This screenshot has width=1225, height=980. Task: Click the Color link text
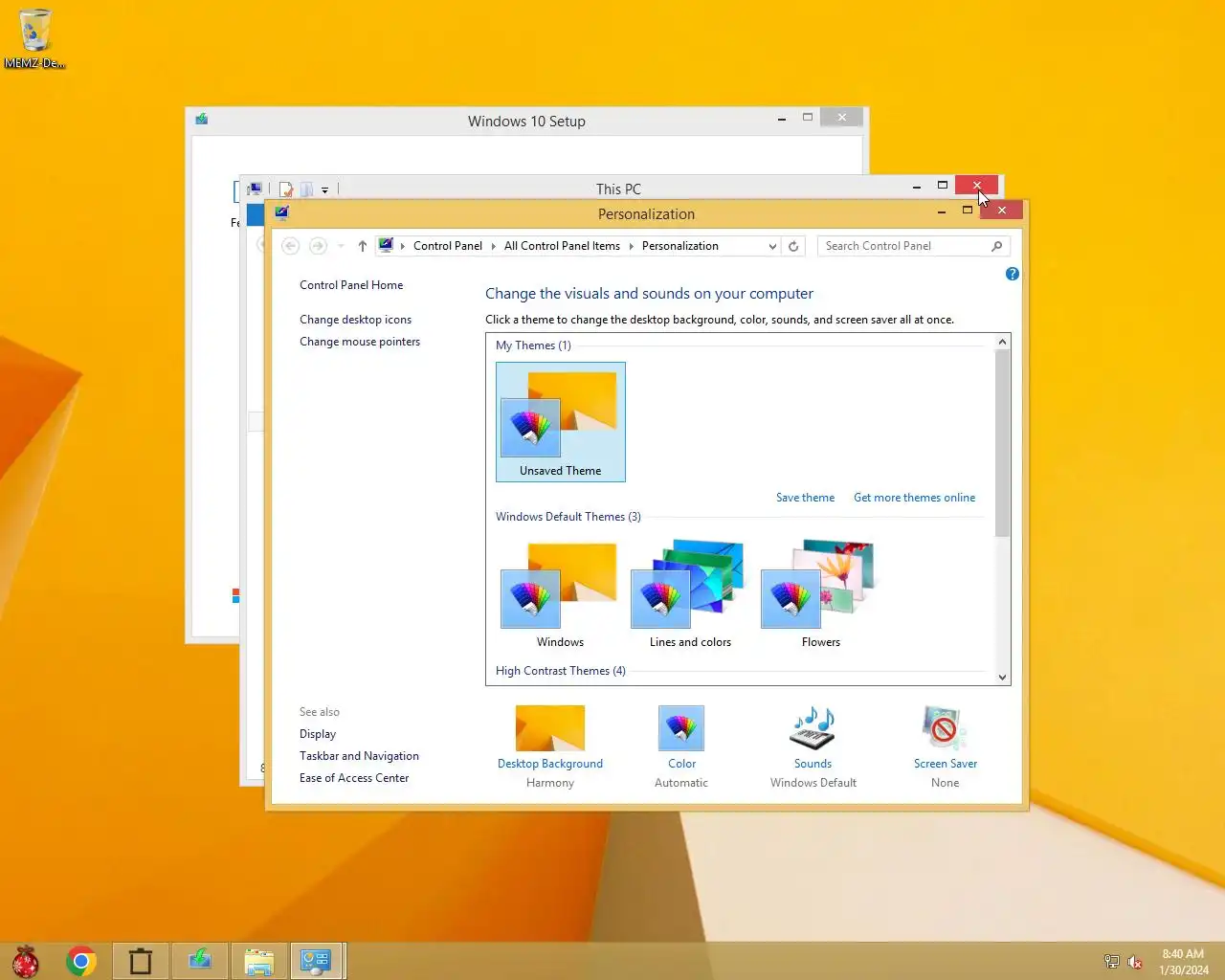pyautogui.click(x=681, y=764)
